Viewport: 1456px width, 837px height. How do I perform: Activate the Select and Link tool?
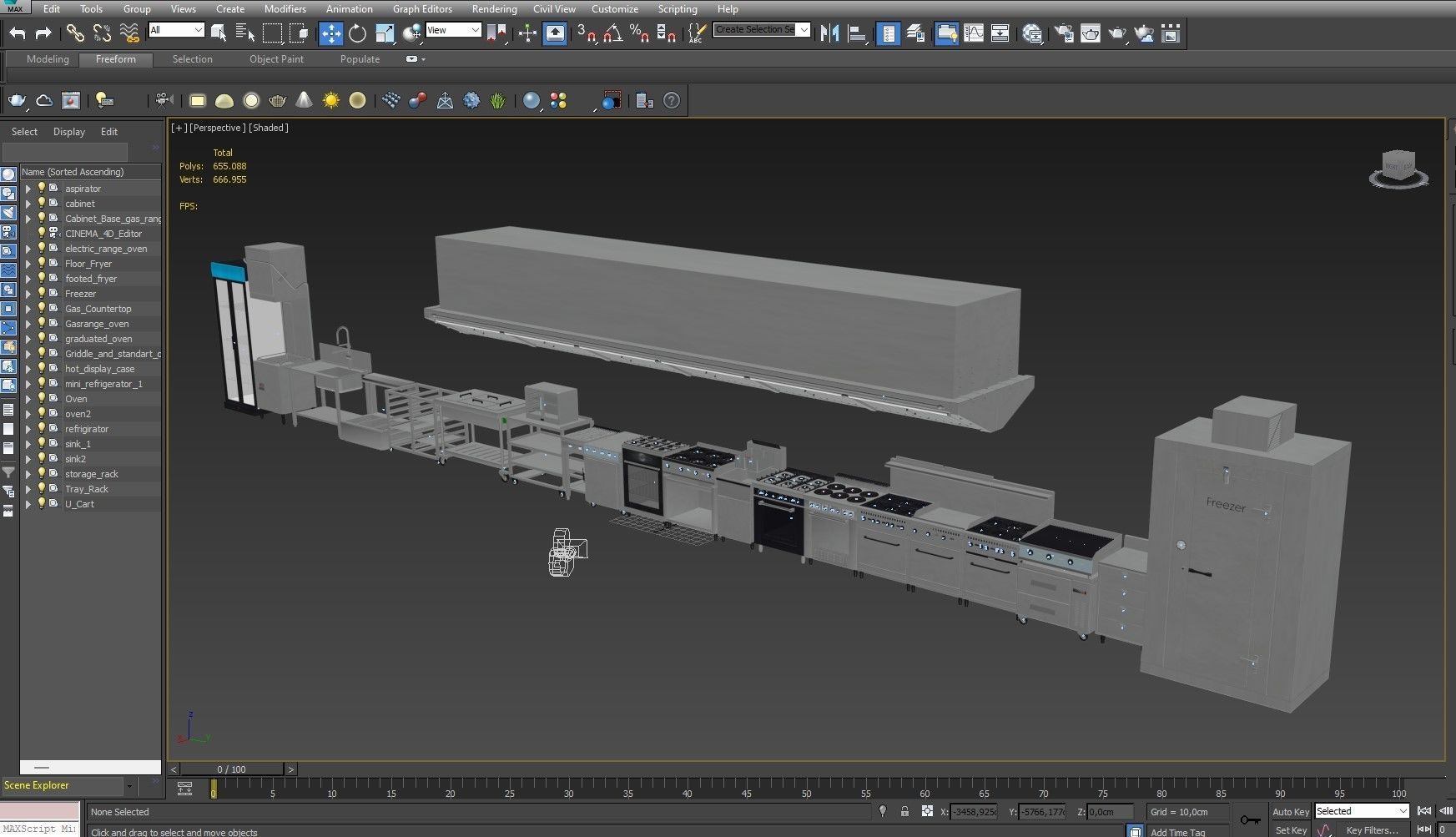(75, 33)
